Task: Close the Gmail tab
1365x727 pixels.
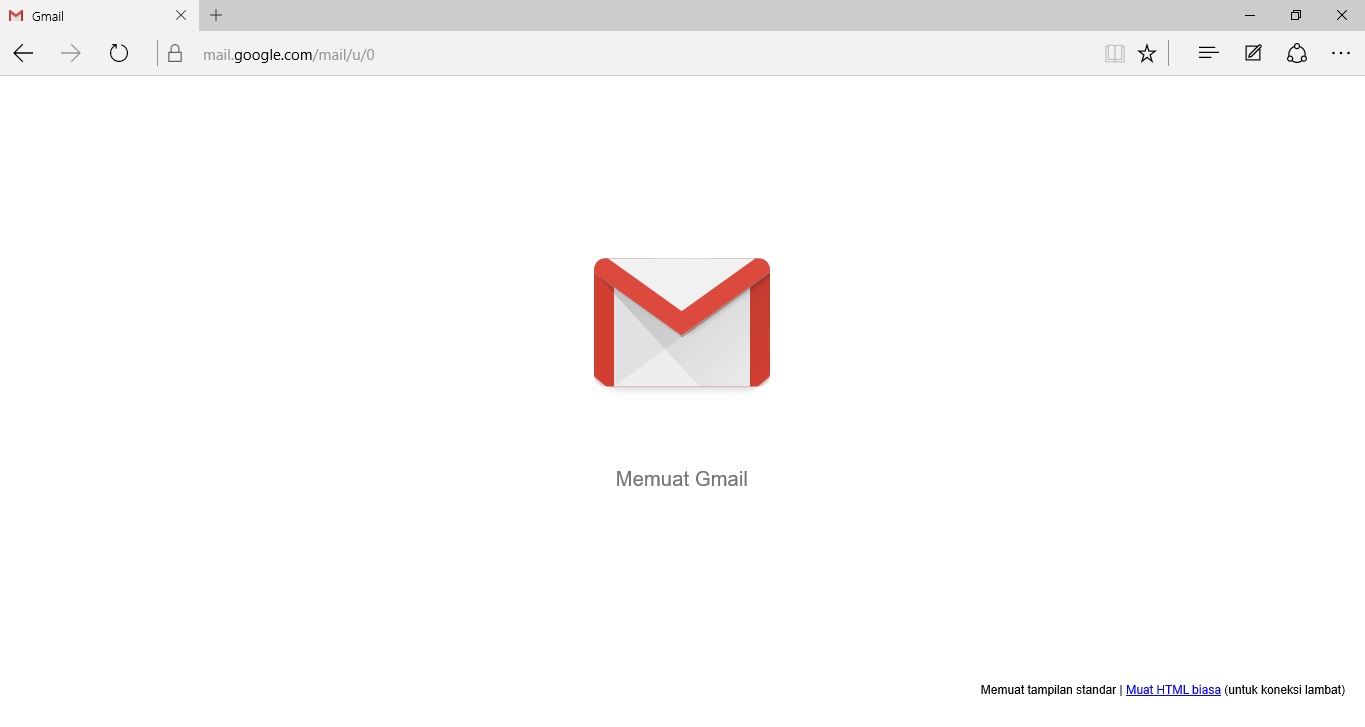Action: 181,15
